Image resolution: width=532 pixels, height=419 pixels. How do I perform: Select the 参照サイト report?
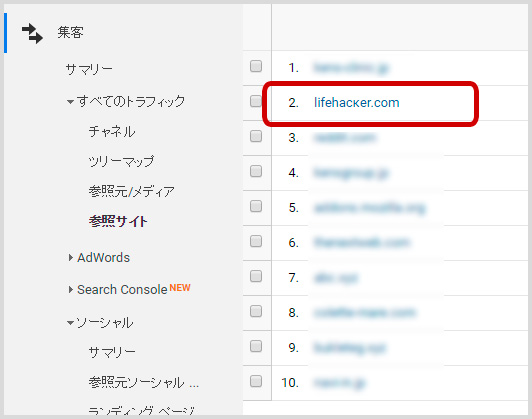tap(118, 221)
